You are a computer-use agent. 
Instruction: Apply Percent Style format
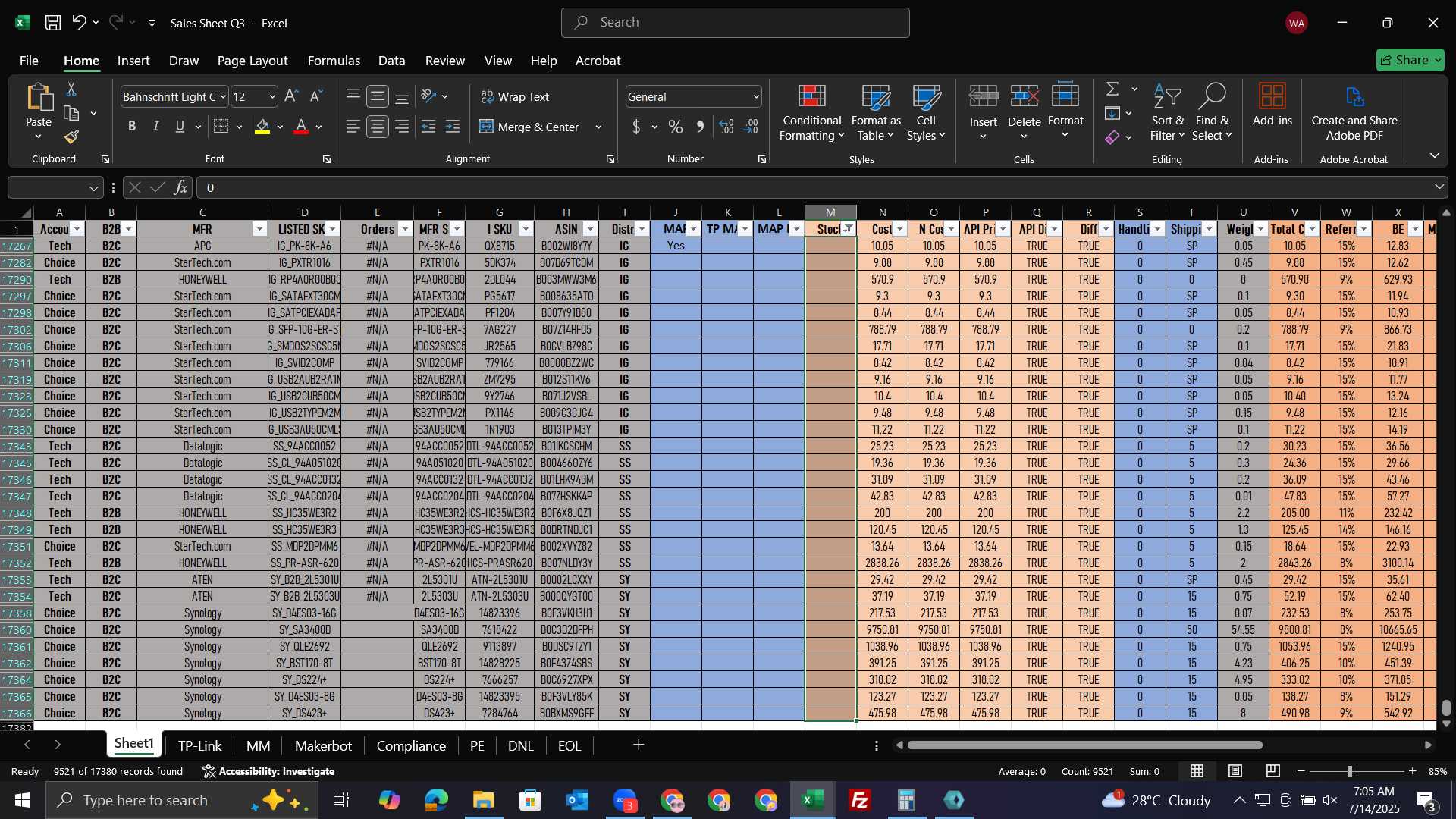click(x=676, y=127)
